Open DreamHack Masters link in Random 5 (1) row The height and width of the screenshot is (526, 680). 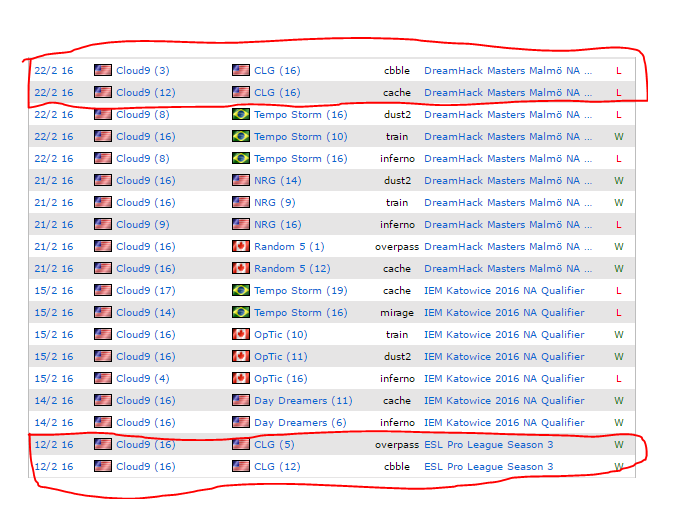pyautogui.click(x=508, y=247)
